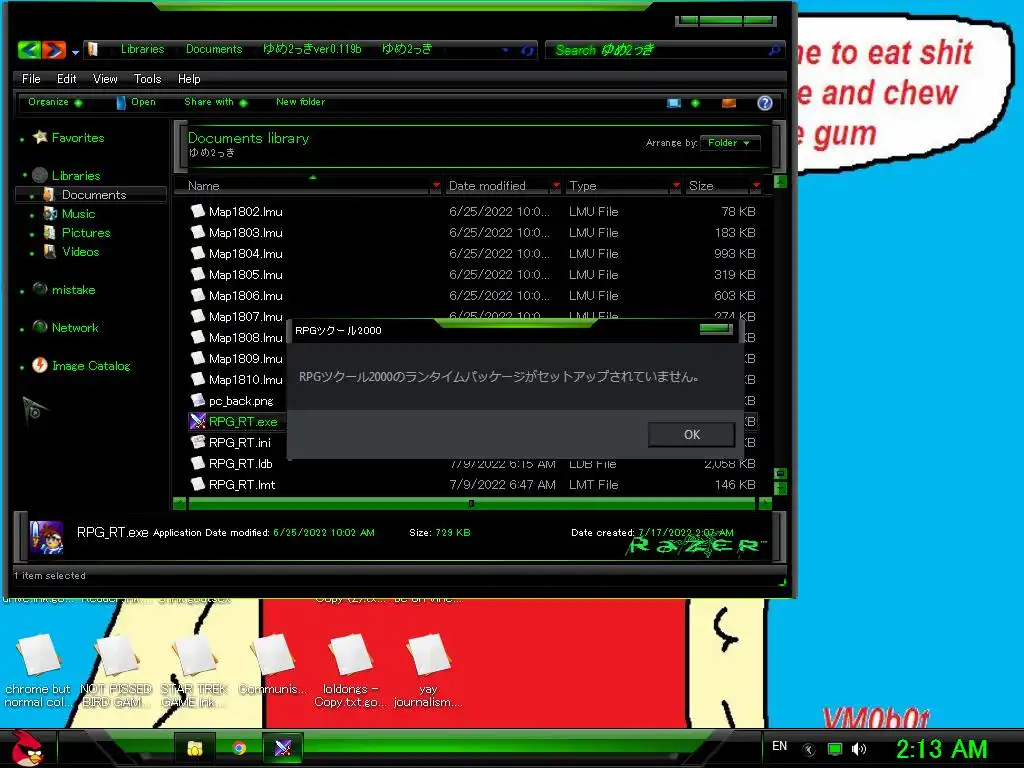Open Name column filter dropdown arrow

point(436,186)
